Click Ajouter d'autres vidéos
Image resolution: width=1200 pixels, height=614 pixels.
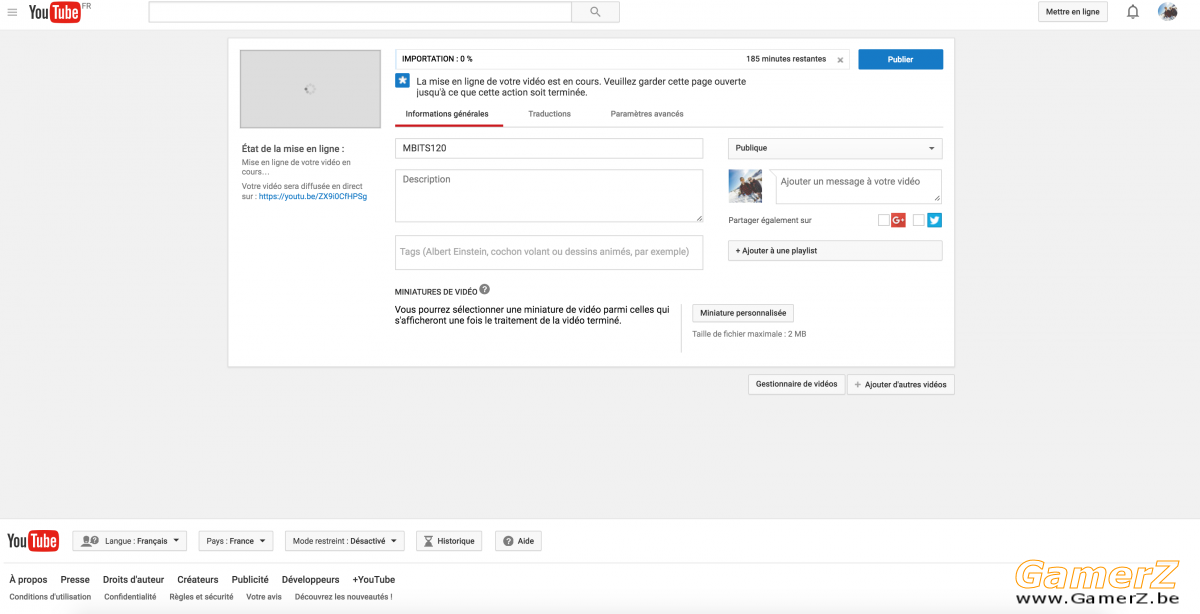click(901, 384)
